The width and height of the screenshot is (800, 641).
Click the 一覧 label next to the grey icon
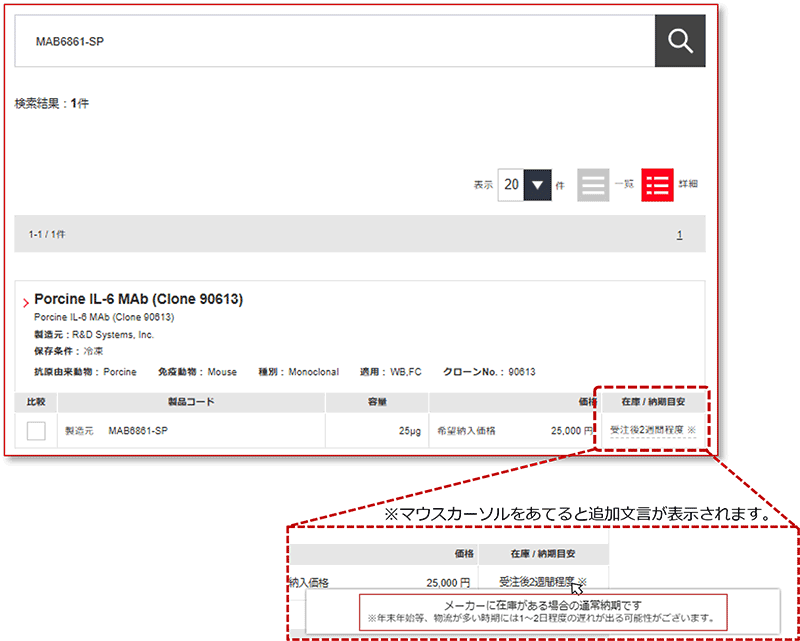623,184
